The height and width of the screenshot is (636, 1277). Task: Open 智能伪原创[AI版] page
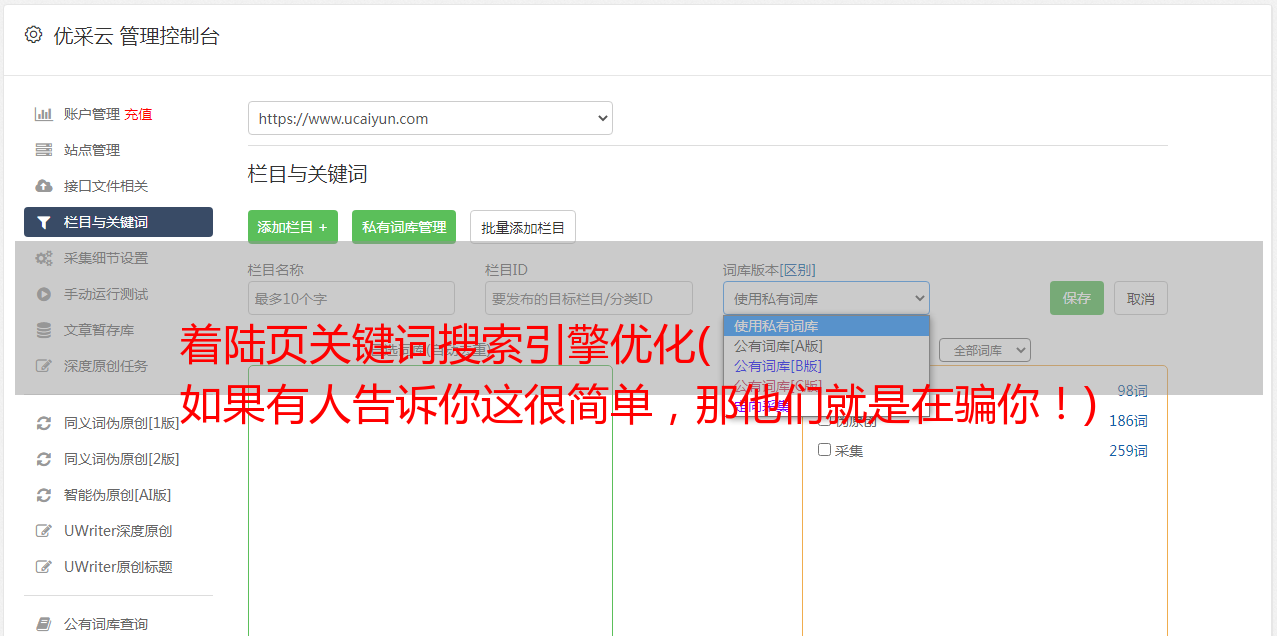pyautogui.click(x=118, y=495)
